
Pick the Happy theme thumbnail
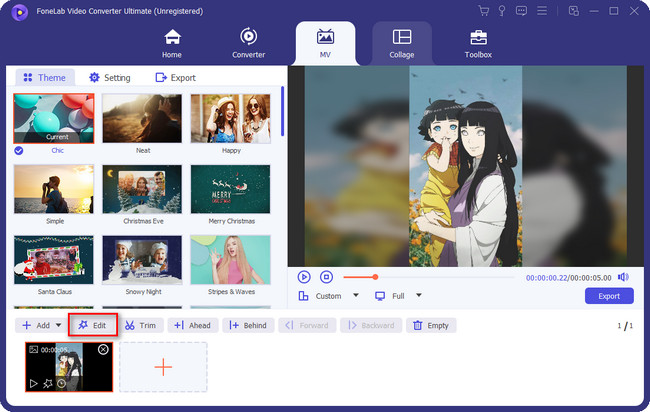[230, 119]
